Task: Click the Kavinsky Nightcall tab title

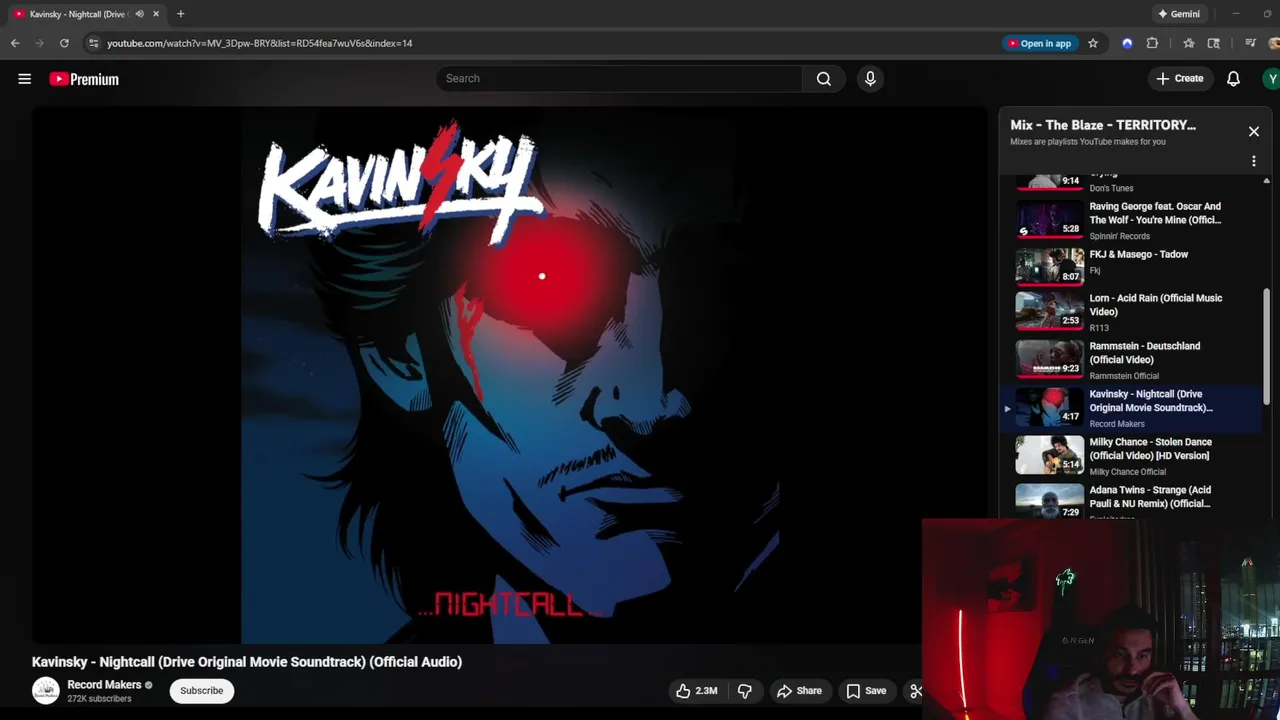Action: click(x=77, y=14)
